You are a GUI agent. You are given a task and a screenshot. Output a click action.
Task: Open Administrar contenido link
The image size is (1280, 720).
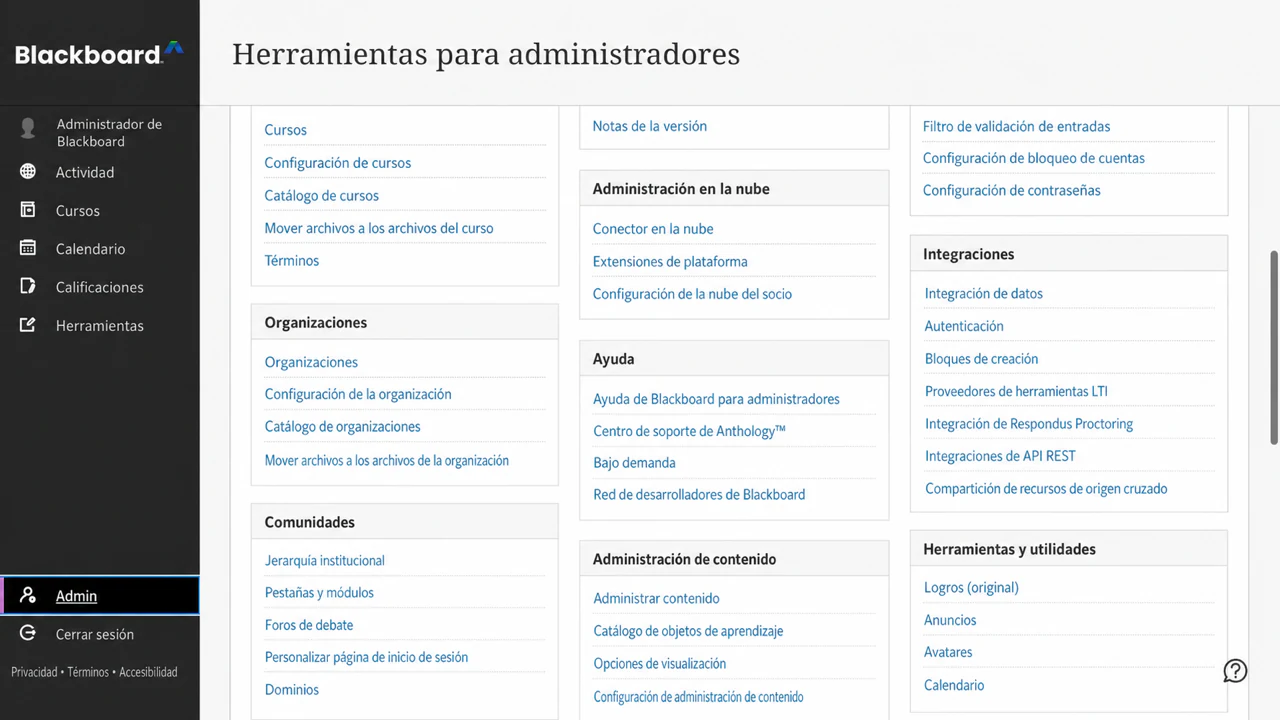[x=656, y=598]
